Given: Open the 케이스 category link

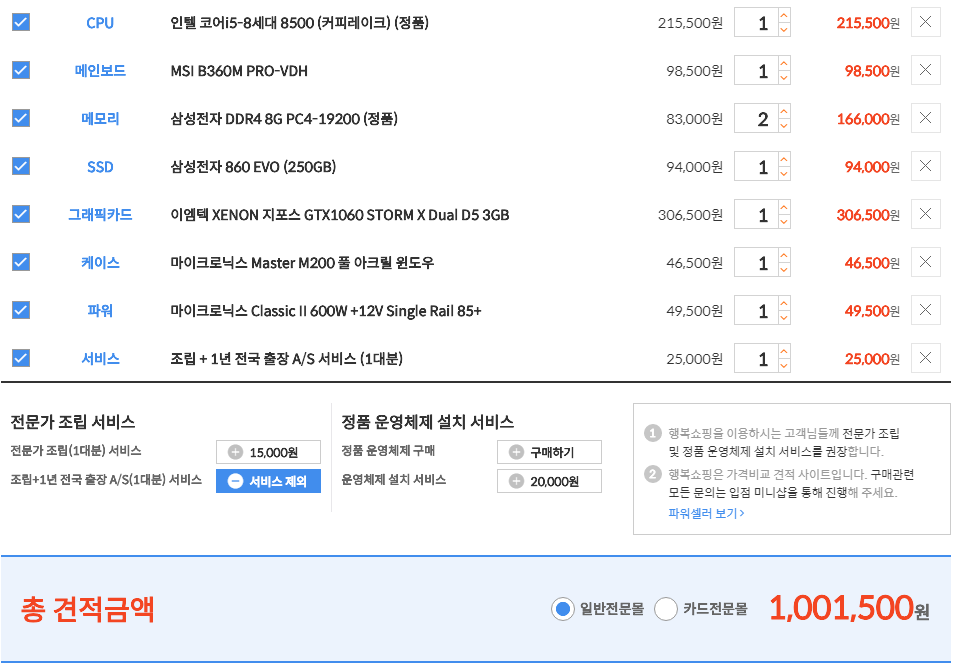Looking at the screenshot, I should [x=100, y=262].
